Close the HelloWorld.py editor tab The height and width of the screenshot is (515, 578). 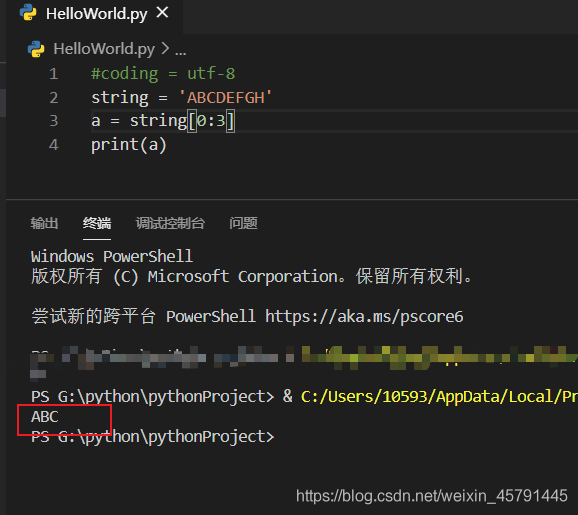click(x=162, y=13)
